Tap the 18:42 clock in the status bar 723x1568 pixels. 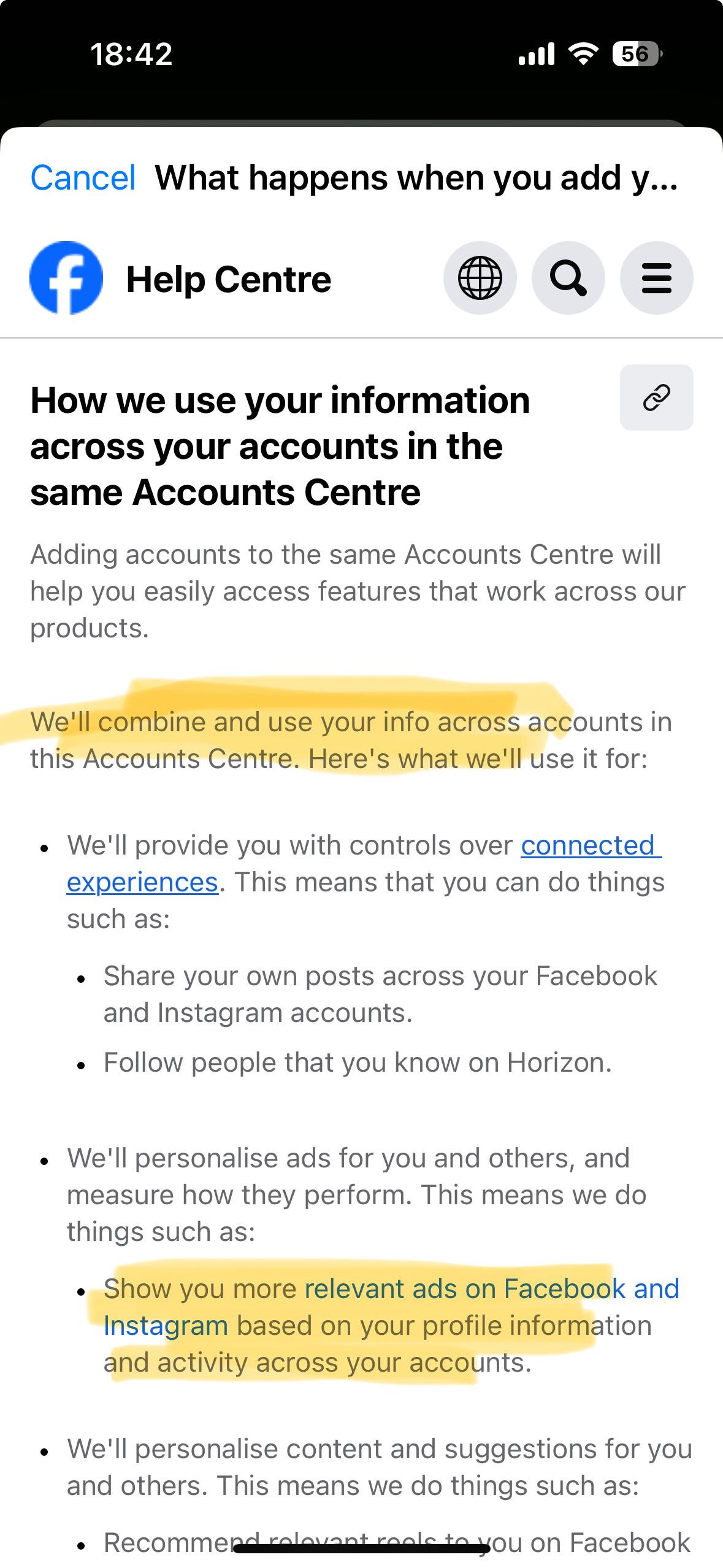tap(131, 54)
